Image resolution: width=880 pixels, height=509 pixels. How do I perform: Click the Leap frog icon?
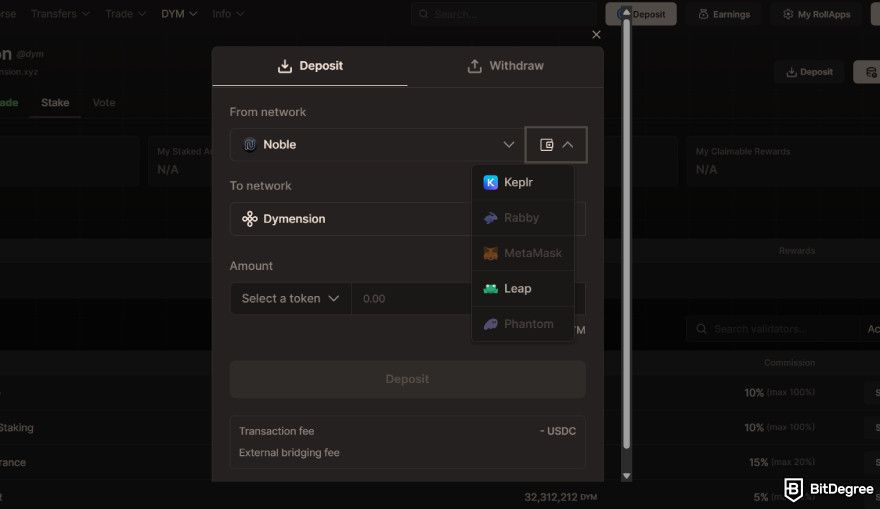pos(491,288)
